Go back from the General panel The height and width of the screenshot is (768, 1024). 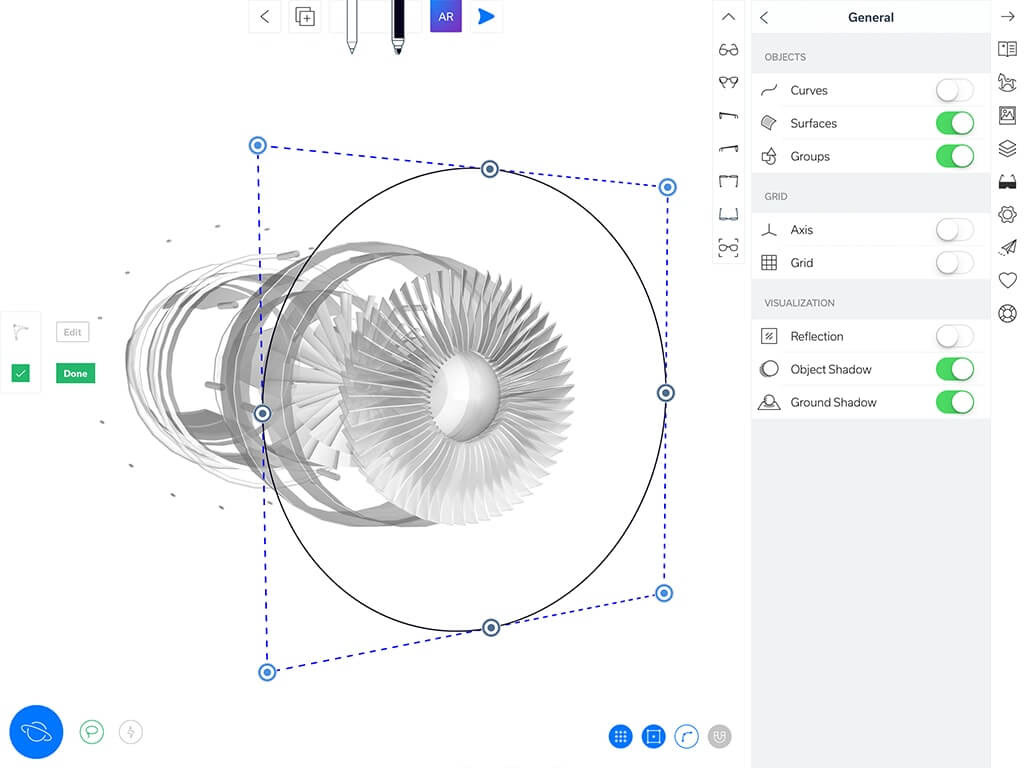(764, 18)
